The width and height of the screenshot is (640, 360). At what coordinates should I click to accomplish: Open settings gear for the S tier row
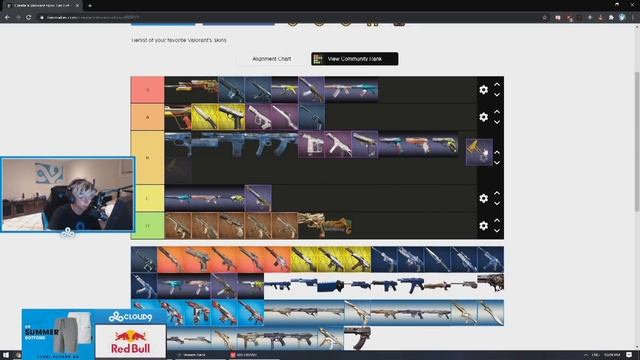(483, 90)
